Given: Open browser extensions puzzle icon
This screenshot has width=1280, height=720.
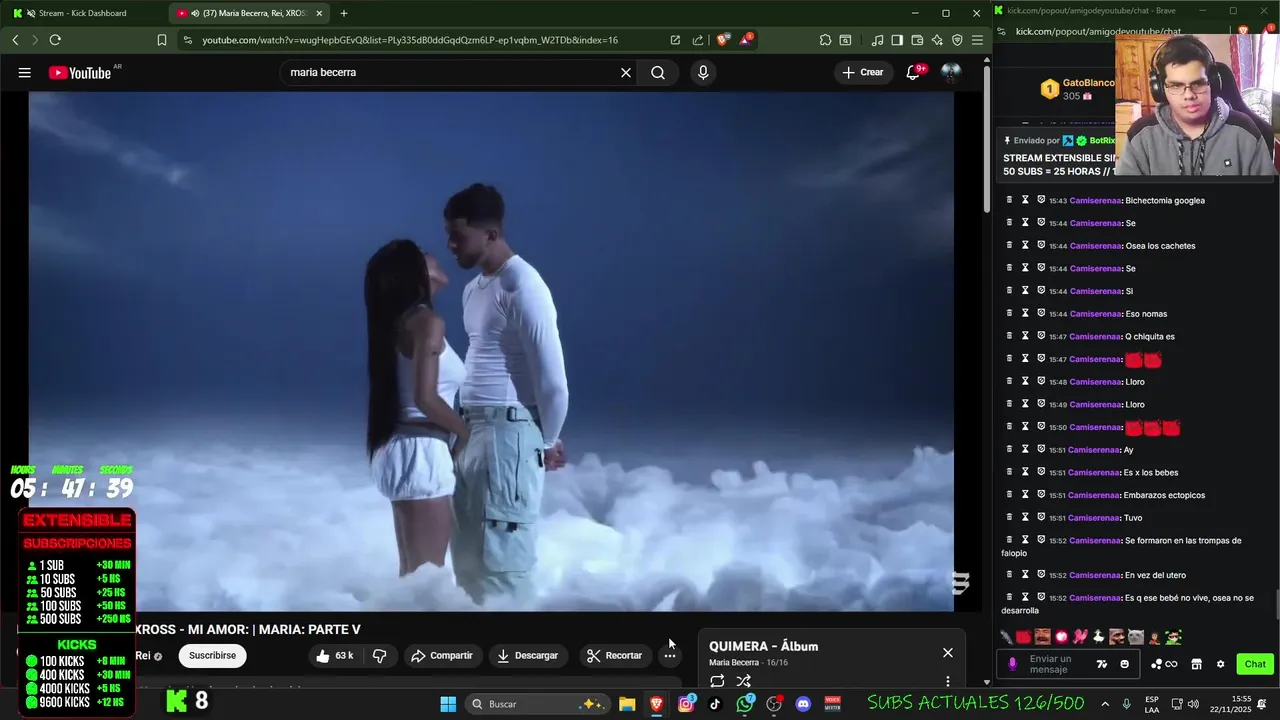Looking at the screenshot, I should point(825,40).
